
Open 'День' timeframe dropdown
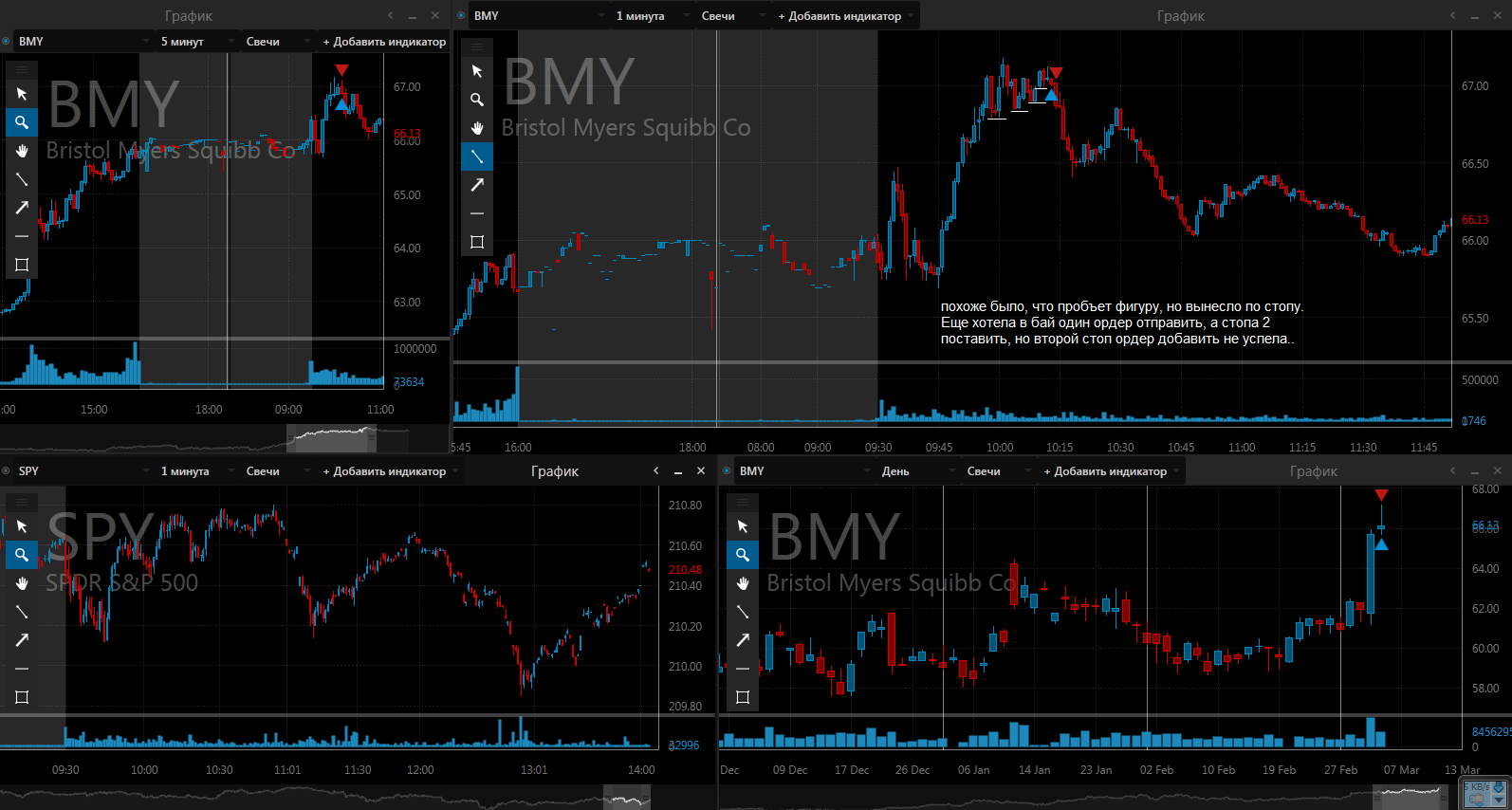tap(917, 471)
